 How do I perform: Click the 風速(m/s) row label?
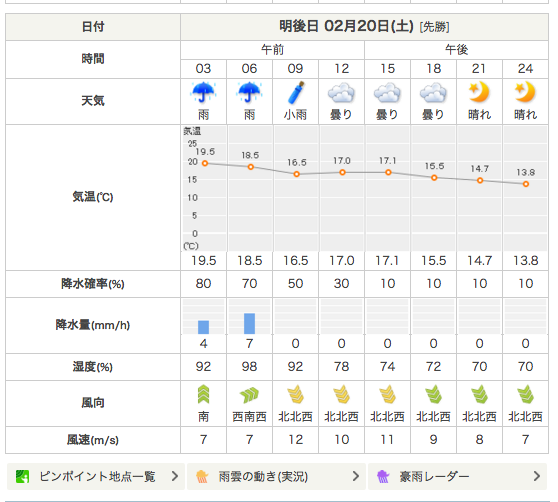click(x=93, y=440)
